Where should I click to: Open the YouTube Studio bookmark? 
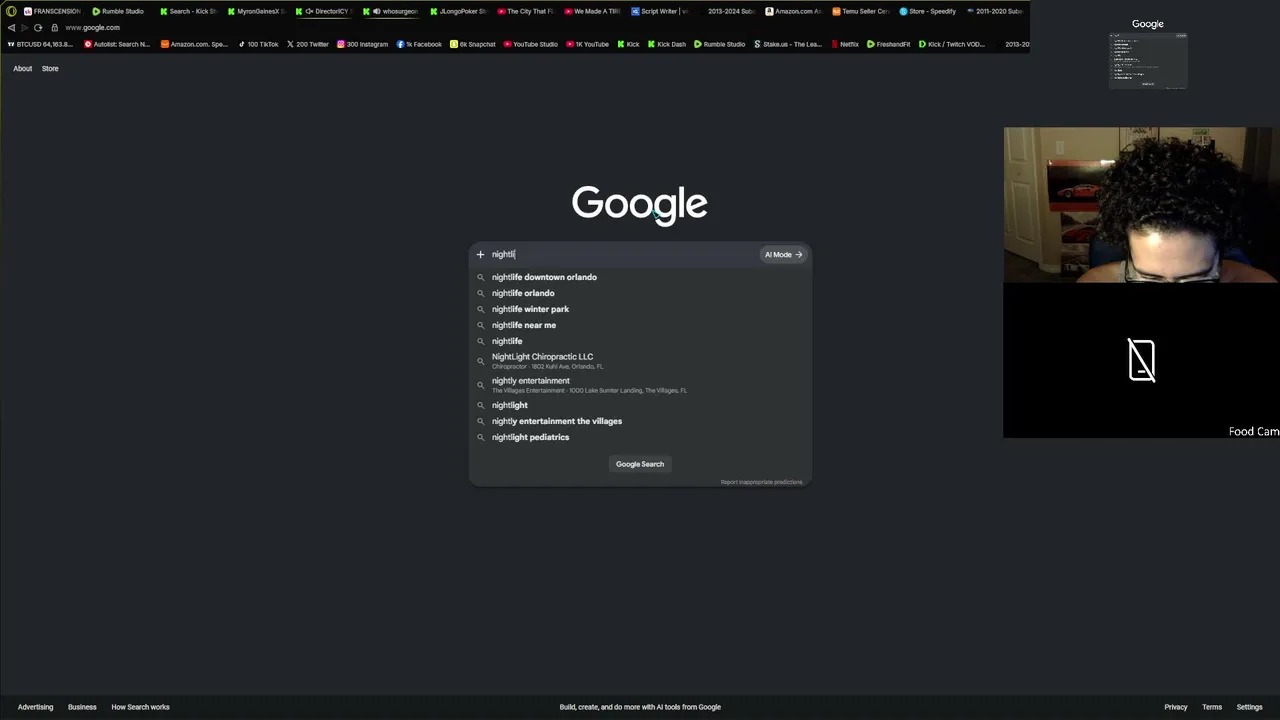531,44
